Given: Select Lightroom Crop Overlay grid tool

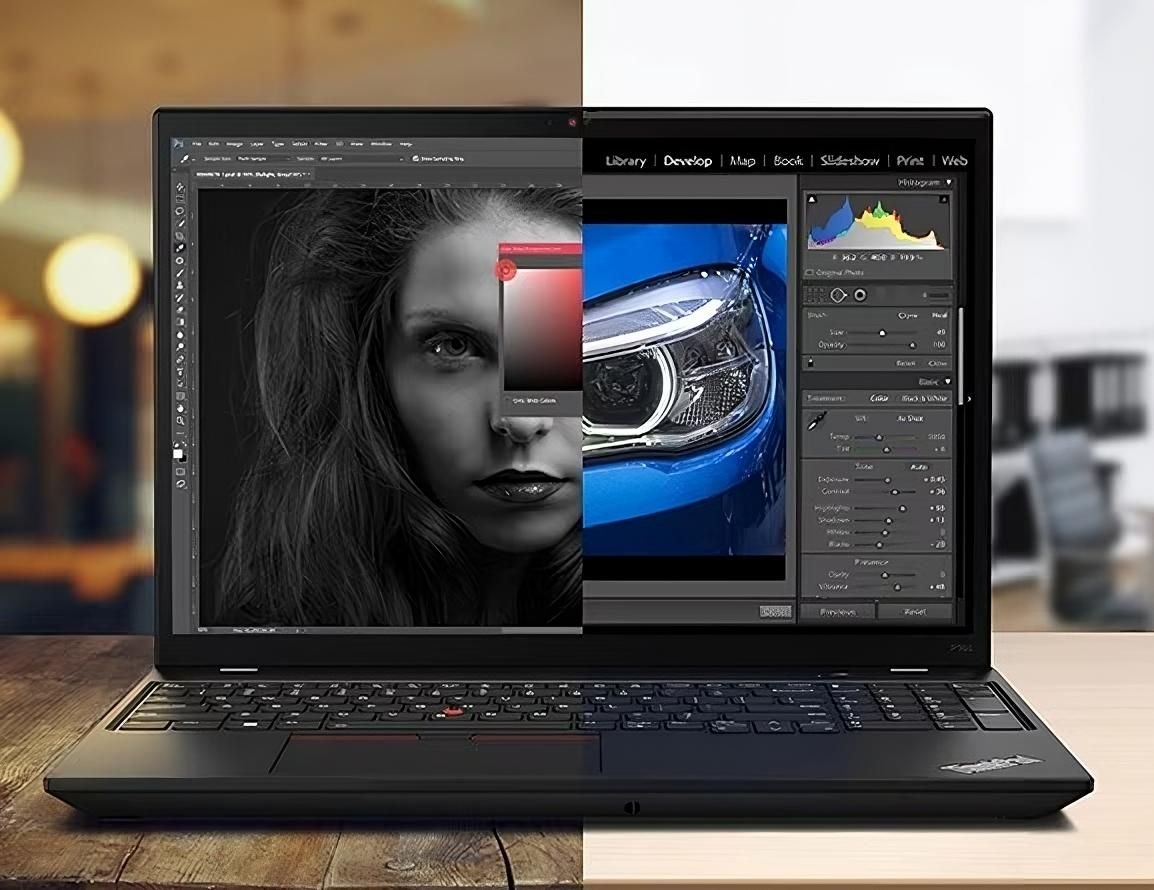Looking at the screenshot, I should coord(815,295).
